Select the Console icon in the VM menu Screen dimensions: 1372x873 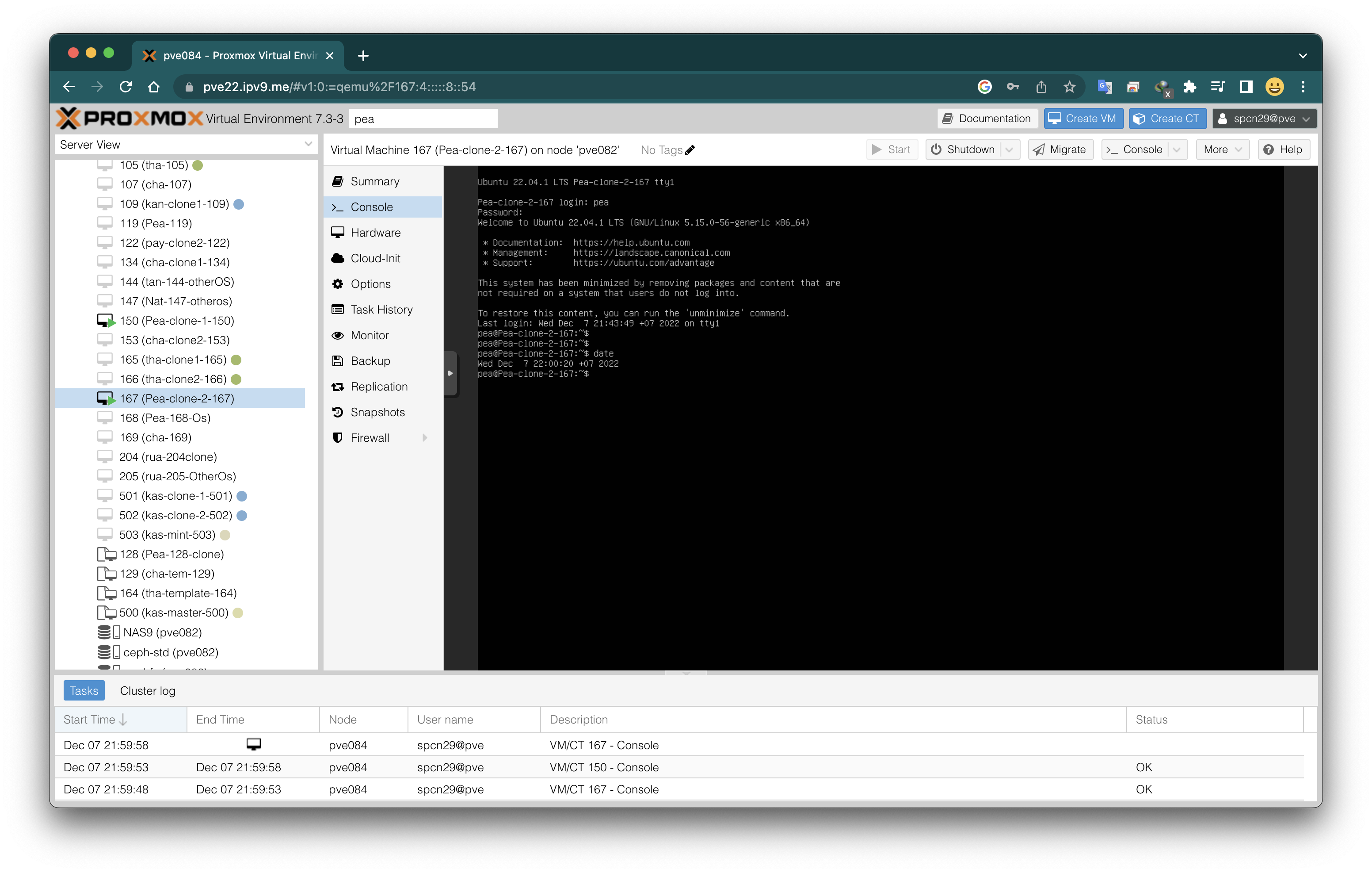337,207
